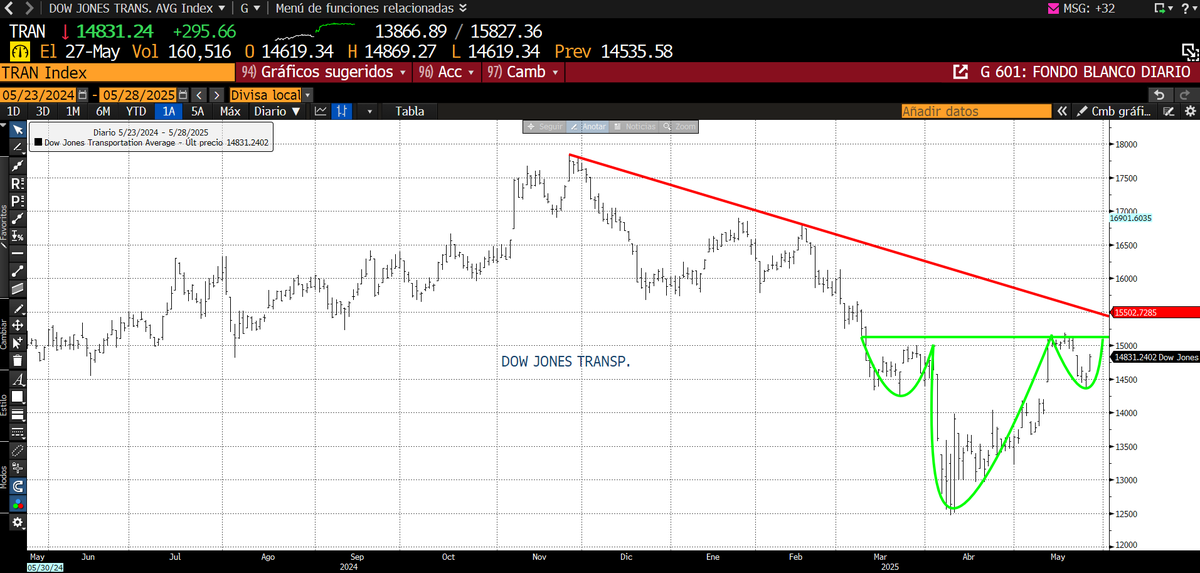
Task: Click the end date field 05/28/2025
Action: (138, 95)
